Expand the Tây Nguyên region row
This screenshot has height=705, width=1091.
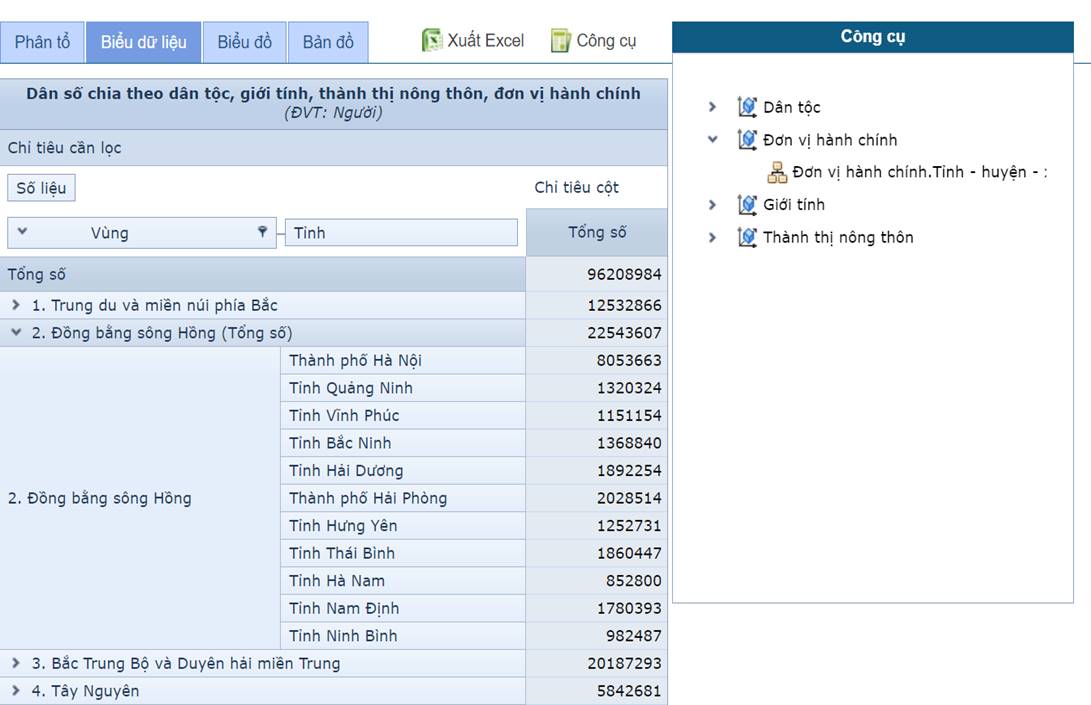click(16, 691)
